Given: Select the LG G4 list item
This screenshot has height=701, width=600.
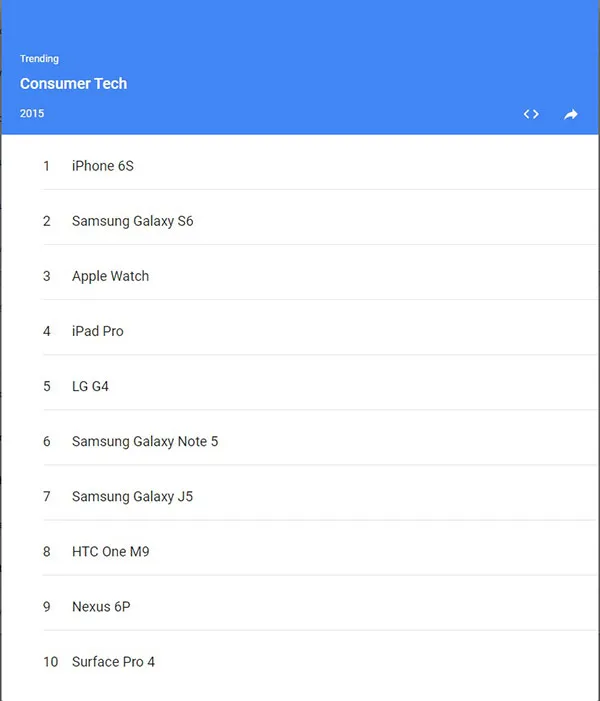Looking at the screenshot, I should pyautogui.click(x=90, y=386).
